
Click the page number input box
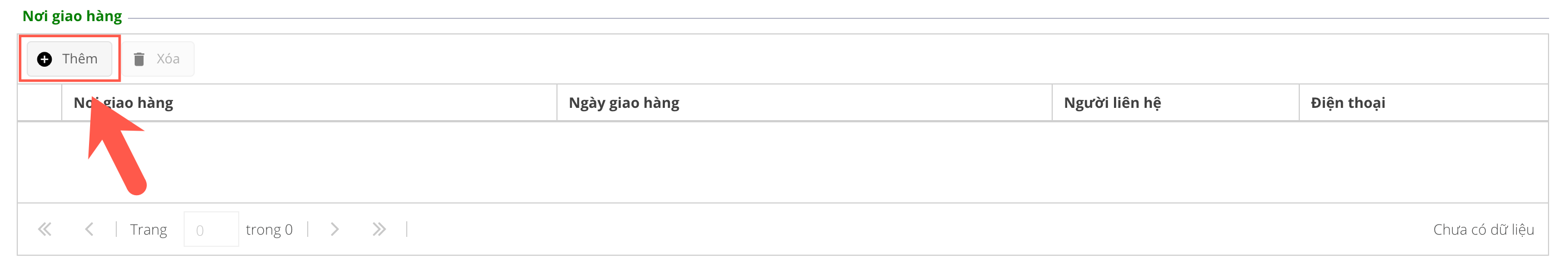211,230
